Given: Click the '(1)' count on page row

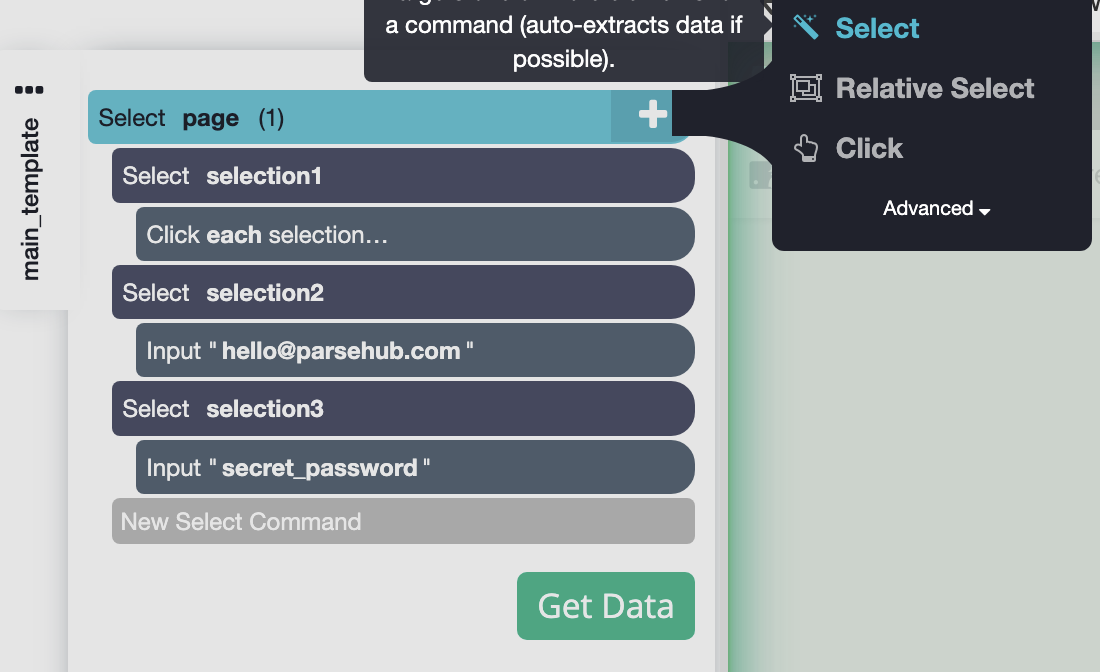Looking at the screenshot, I should tap(271, 118).
